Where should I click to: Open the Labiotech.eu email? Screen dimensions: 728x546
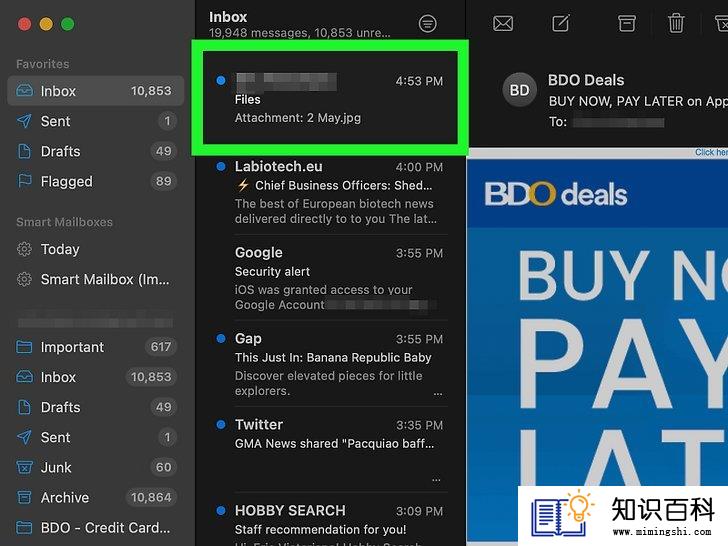(330, 193)
